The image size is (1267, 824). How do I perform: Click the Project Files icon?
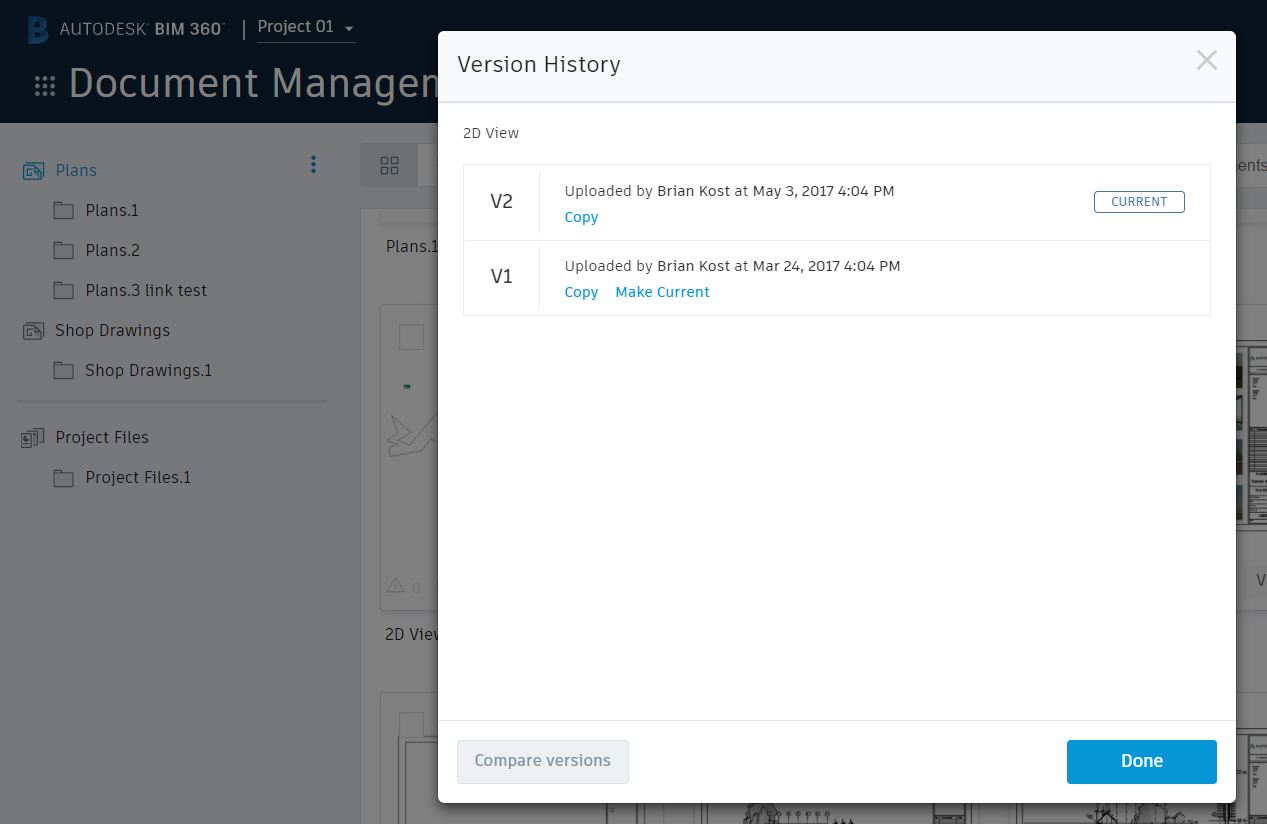33,438
